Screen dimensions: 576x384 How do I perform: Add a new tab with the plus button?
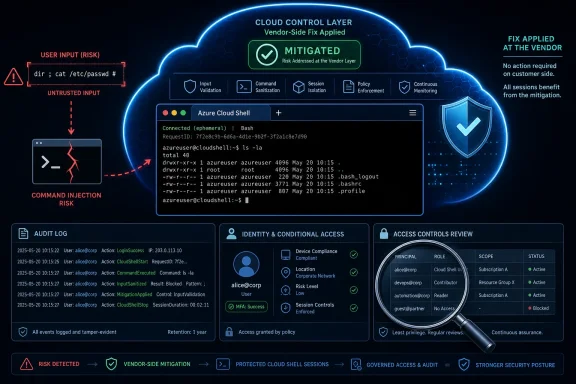point(278,113)
